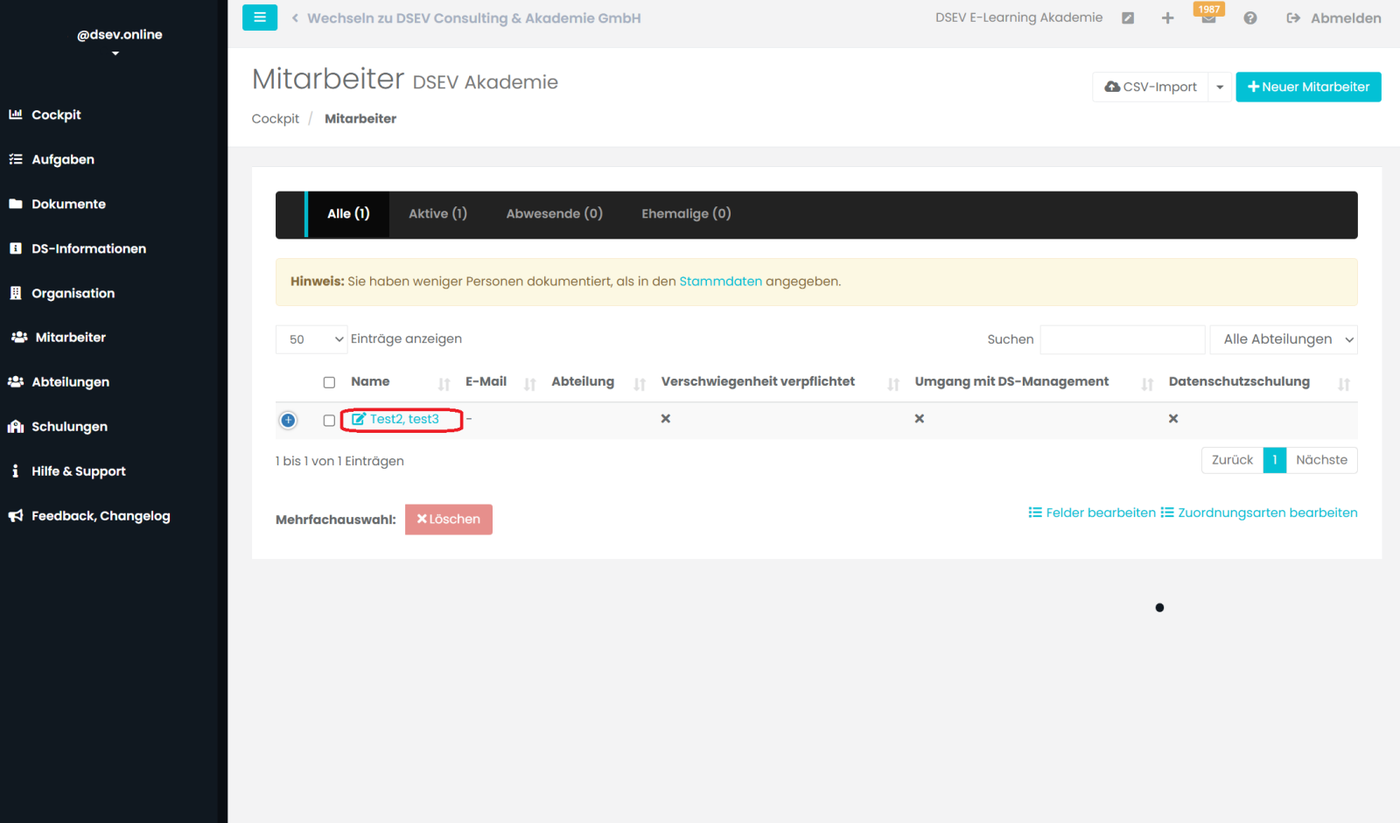Viewport: 1400px width, 823px height.
Task: Expand the CSV-Import dropdown arrow
Action: click(1219, 87)
